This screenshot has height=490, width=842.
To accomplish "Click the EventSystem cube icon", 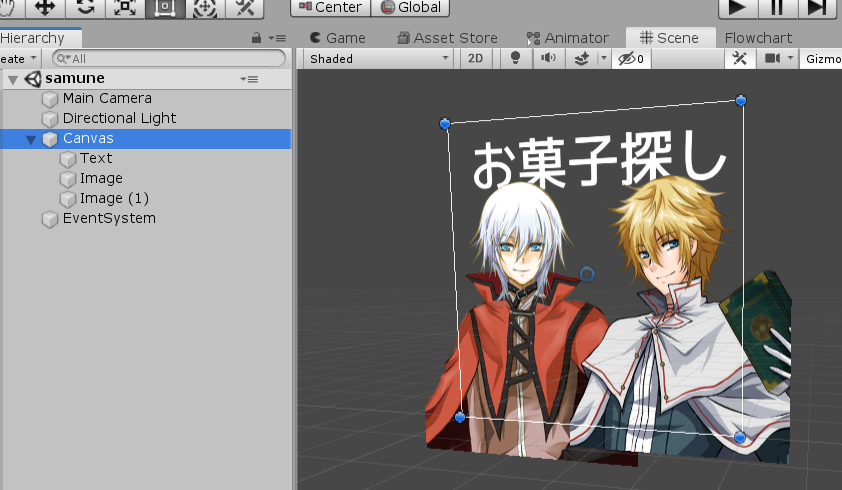I will tap(50, 220).
